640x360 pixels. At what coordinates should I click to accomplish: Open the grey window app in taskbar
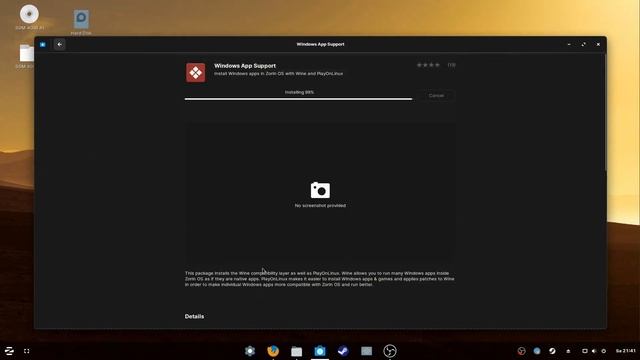click(367, 351)
